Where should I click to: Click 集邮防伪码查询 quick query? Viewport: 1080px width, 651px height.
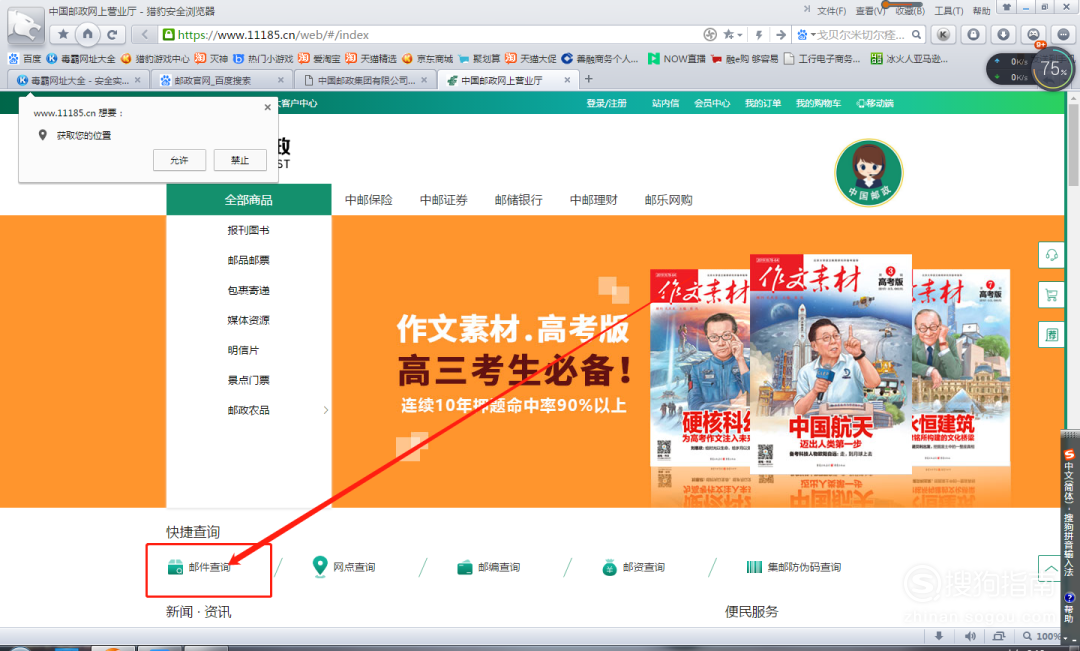(793, 567)
